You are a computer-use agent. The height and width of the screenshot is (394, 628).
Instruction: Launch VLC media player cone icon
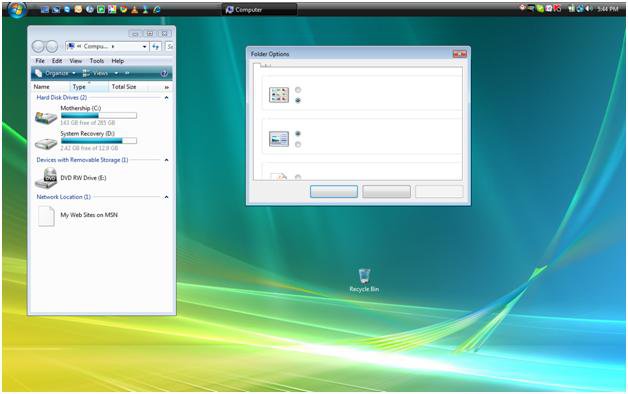point(134,10)
